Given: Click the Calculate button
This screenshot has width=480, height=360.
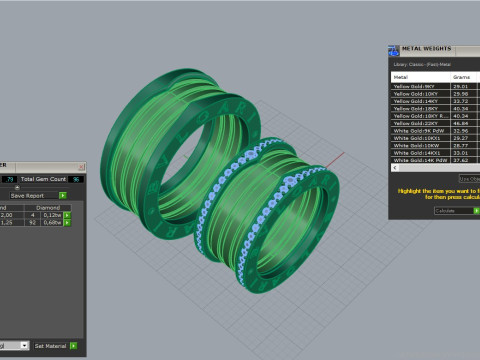Looking at the screenshot, I should tap(454, 211).
